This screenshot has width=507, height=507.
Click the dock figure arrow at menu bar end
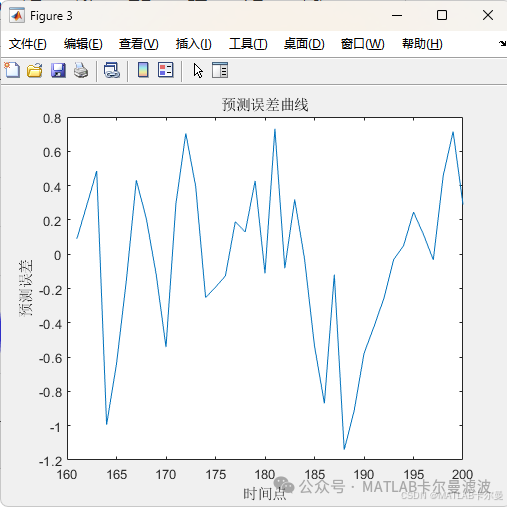tap(502, 44)
